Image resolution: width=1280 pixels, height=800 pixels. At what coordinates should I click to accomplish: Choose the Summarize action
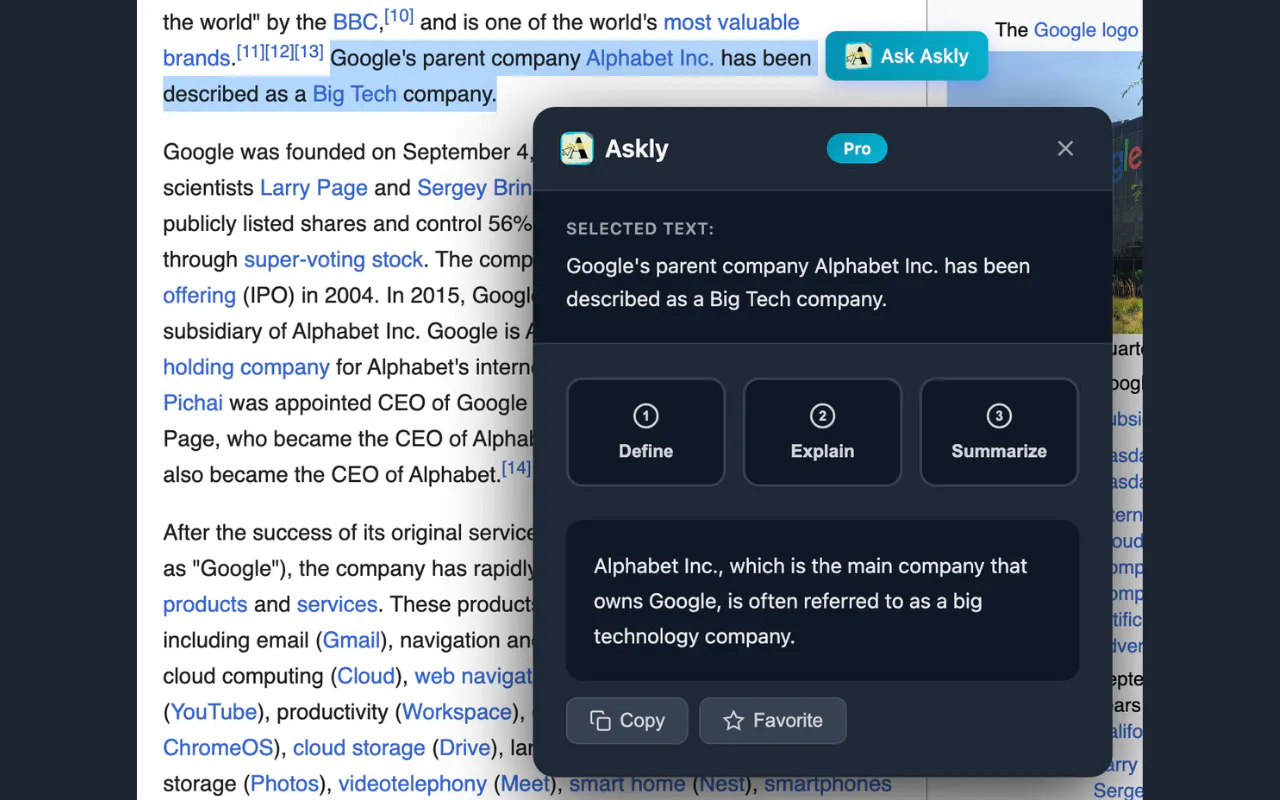click(x=999, y=432)
